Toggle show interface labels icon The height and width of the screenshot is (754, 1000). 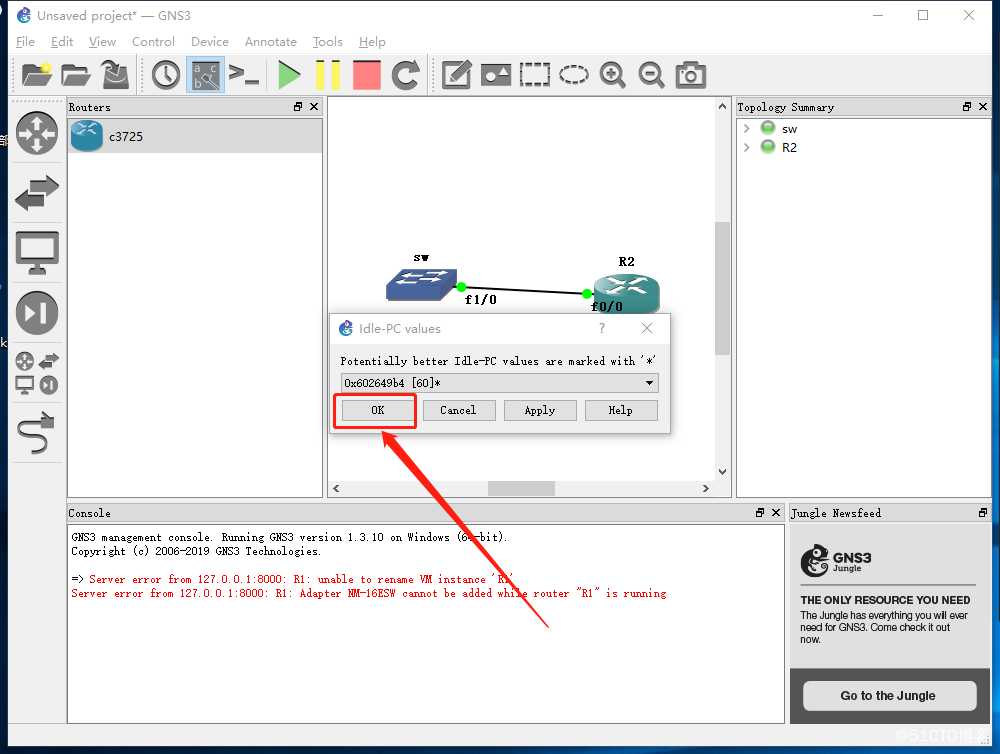205,75
